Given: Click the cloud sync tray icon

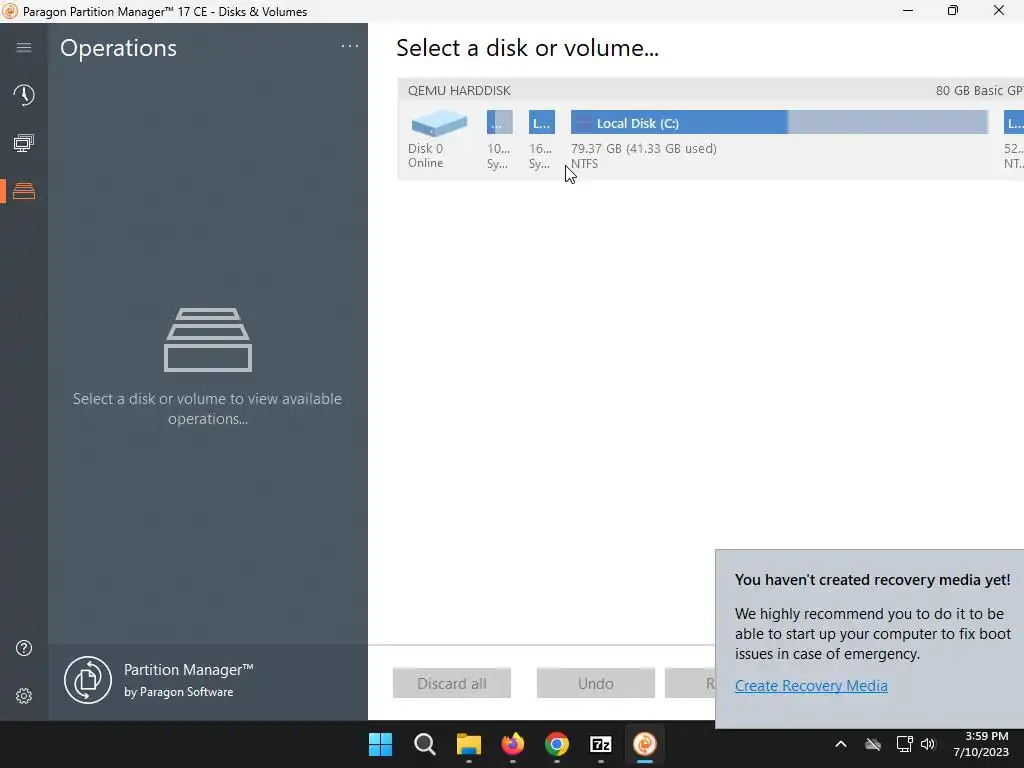Looking at the screenshot, I should click(873, 744).
